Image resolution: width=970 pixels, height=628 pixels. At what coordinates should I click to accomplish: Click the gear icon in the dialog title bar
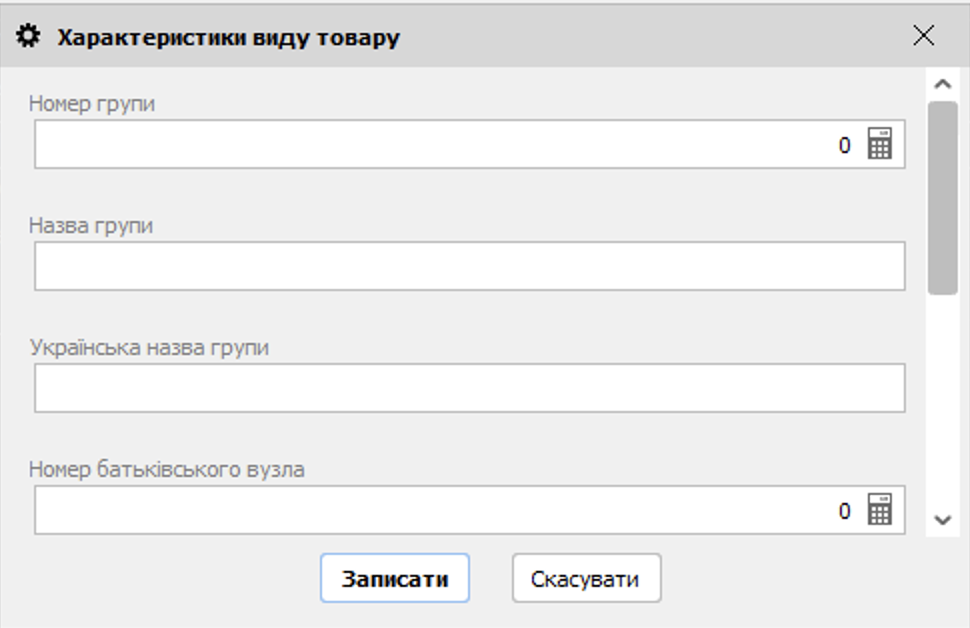[x=30, y=36]
